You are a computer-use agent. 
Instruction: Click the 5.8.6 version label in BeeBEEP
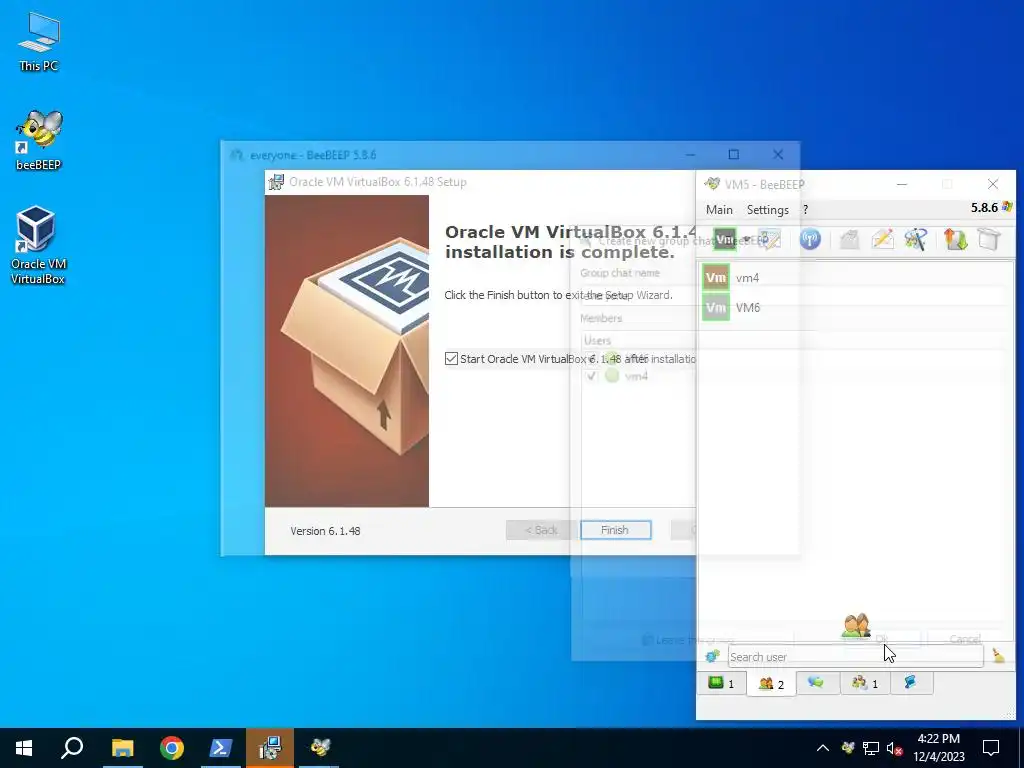(x=984, y=208)
